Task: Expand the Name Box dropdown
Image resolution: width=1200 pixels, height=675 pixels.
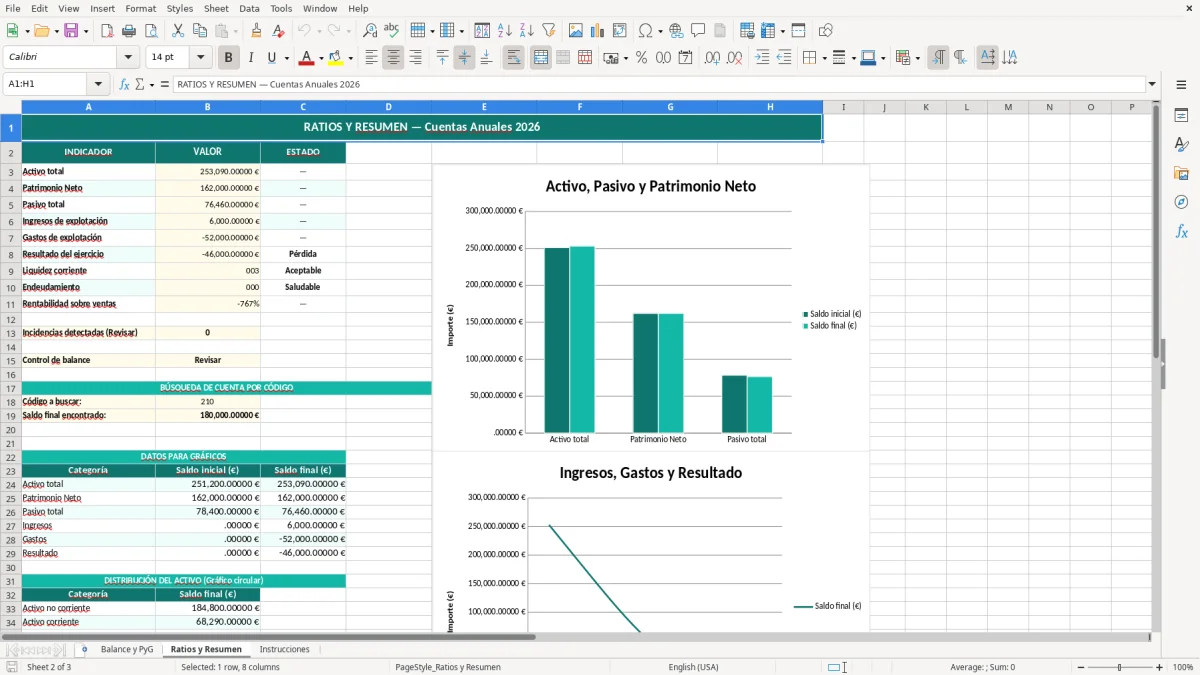Action: 98,84
